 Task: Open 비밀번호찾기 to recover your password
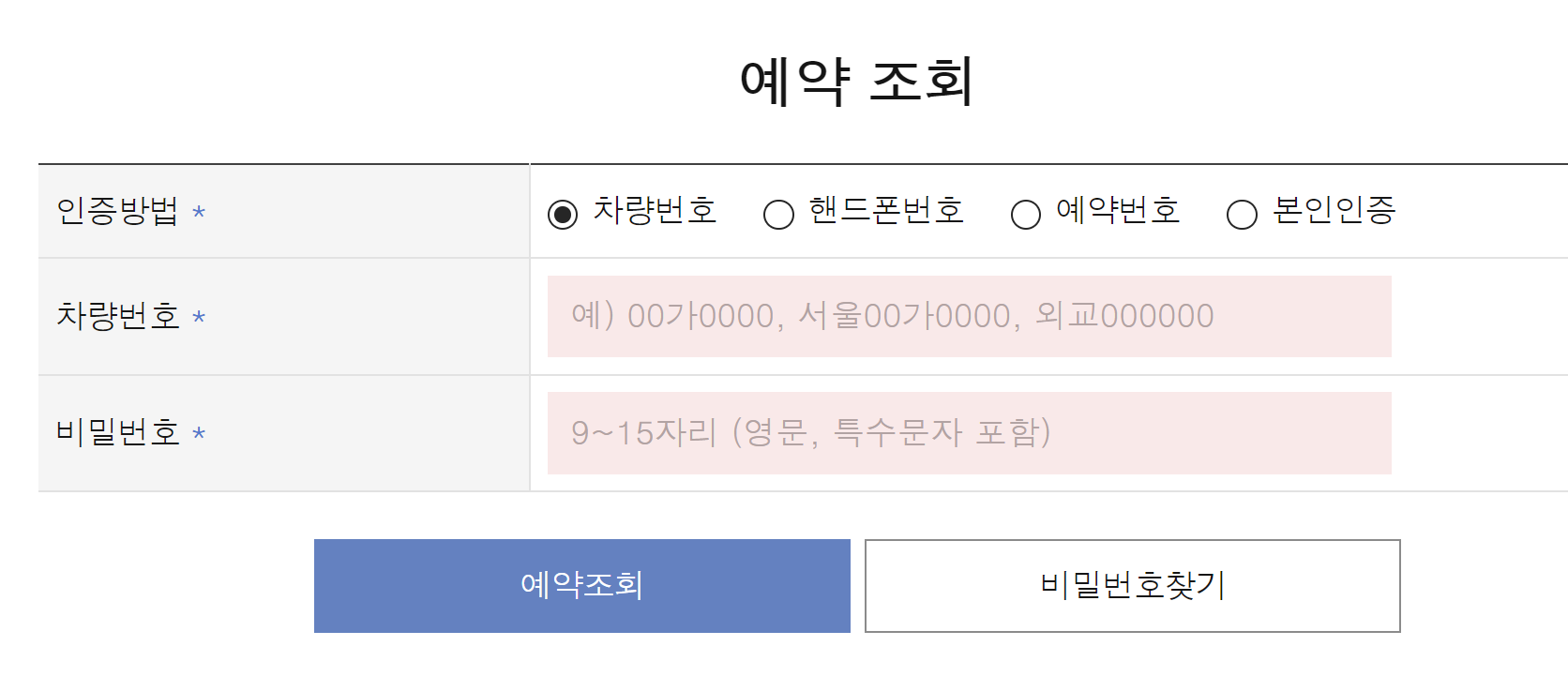coord(1133,585)
